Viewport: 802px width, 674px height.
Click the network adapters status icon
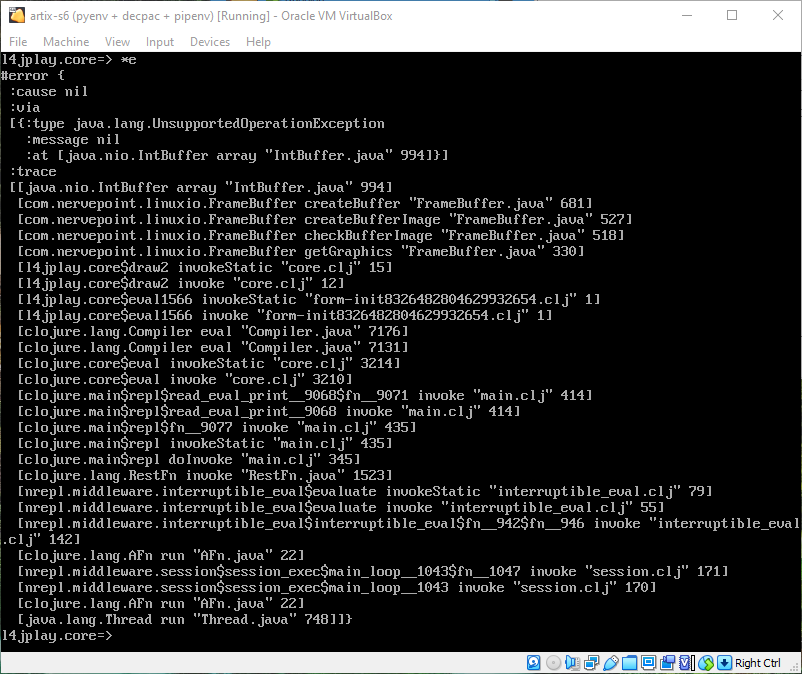point(591,663)
